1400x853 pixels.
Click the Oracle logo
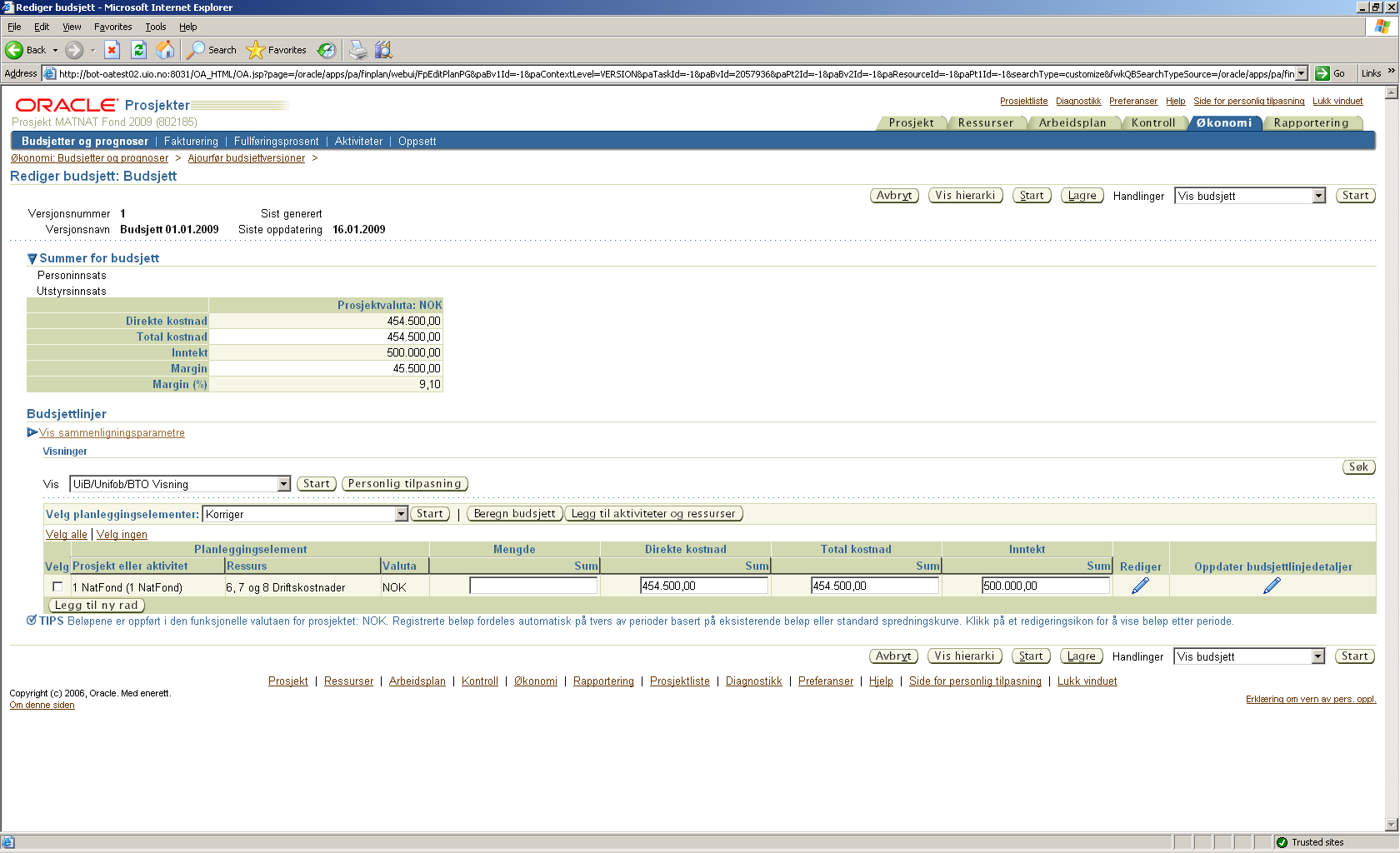click(67, 105)
